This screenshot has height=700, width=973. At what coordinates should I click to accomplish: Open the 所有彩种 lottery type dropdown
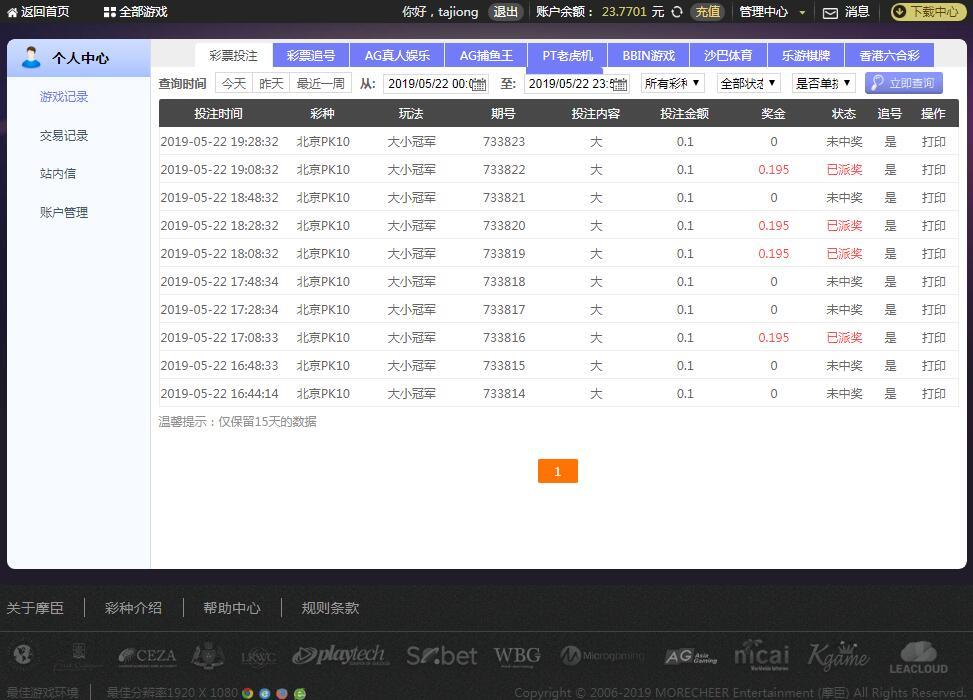click(x=673, y=83)
